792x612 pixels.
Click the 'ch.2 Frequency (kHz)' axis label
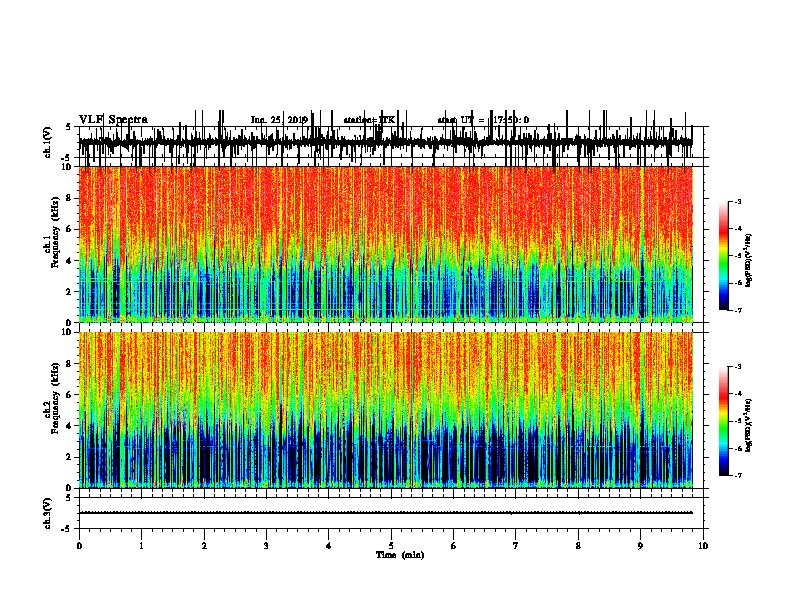pyautogui.click(x=52, y=399)
